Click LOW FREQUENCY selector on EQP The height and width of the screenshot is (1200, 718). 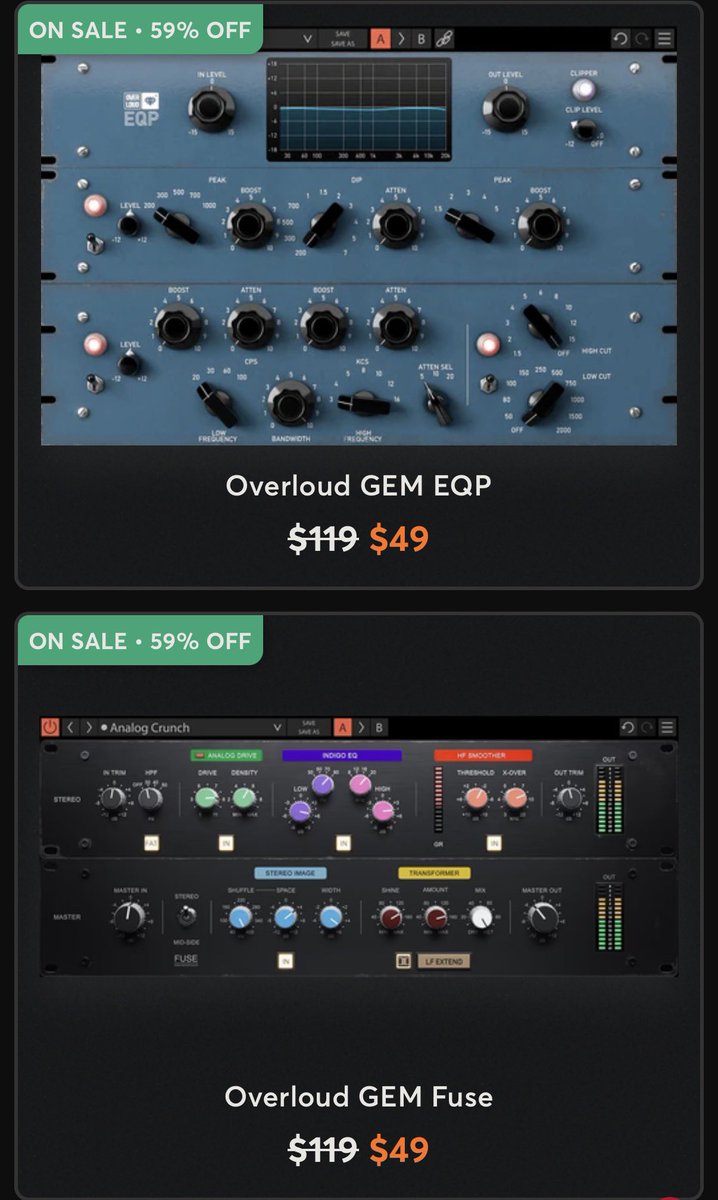tap(217, 403)
